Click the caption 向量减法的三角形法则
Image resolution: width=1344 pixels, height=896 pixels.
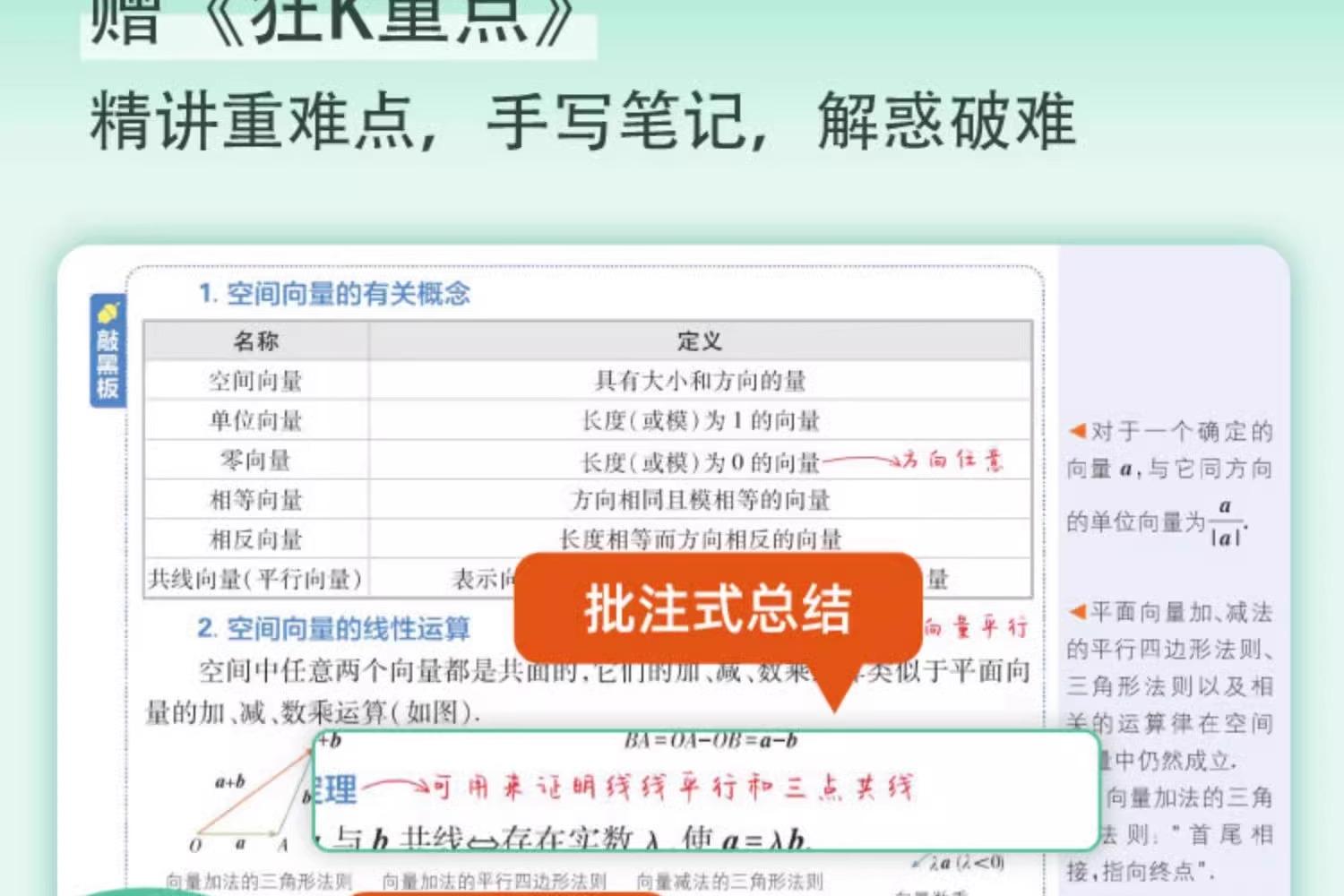click(729, 882)
